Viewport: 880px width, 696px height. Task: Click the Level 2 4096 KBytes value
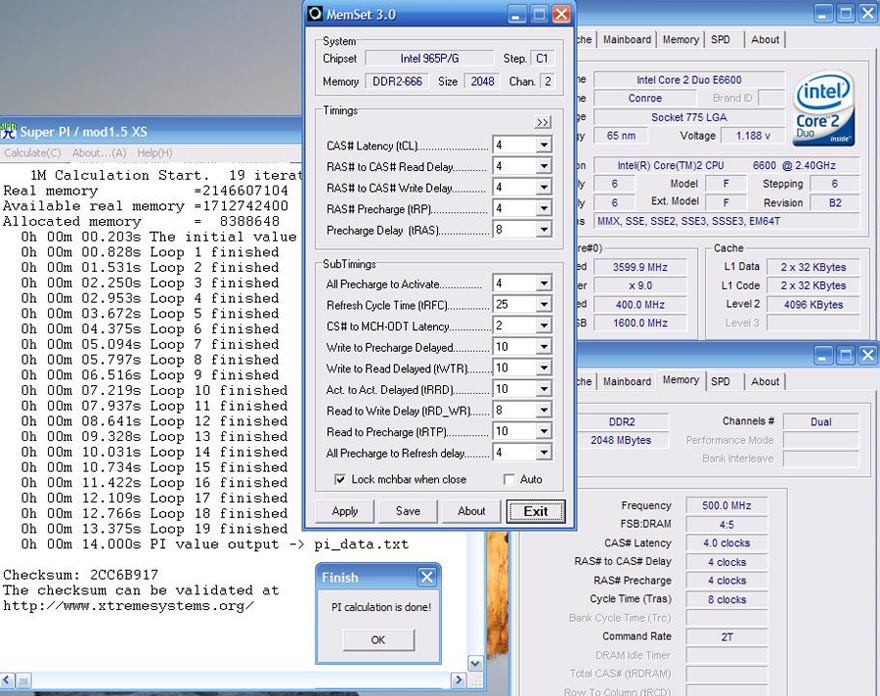[x=813, y=305]
